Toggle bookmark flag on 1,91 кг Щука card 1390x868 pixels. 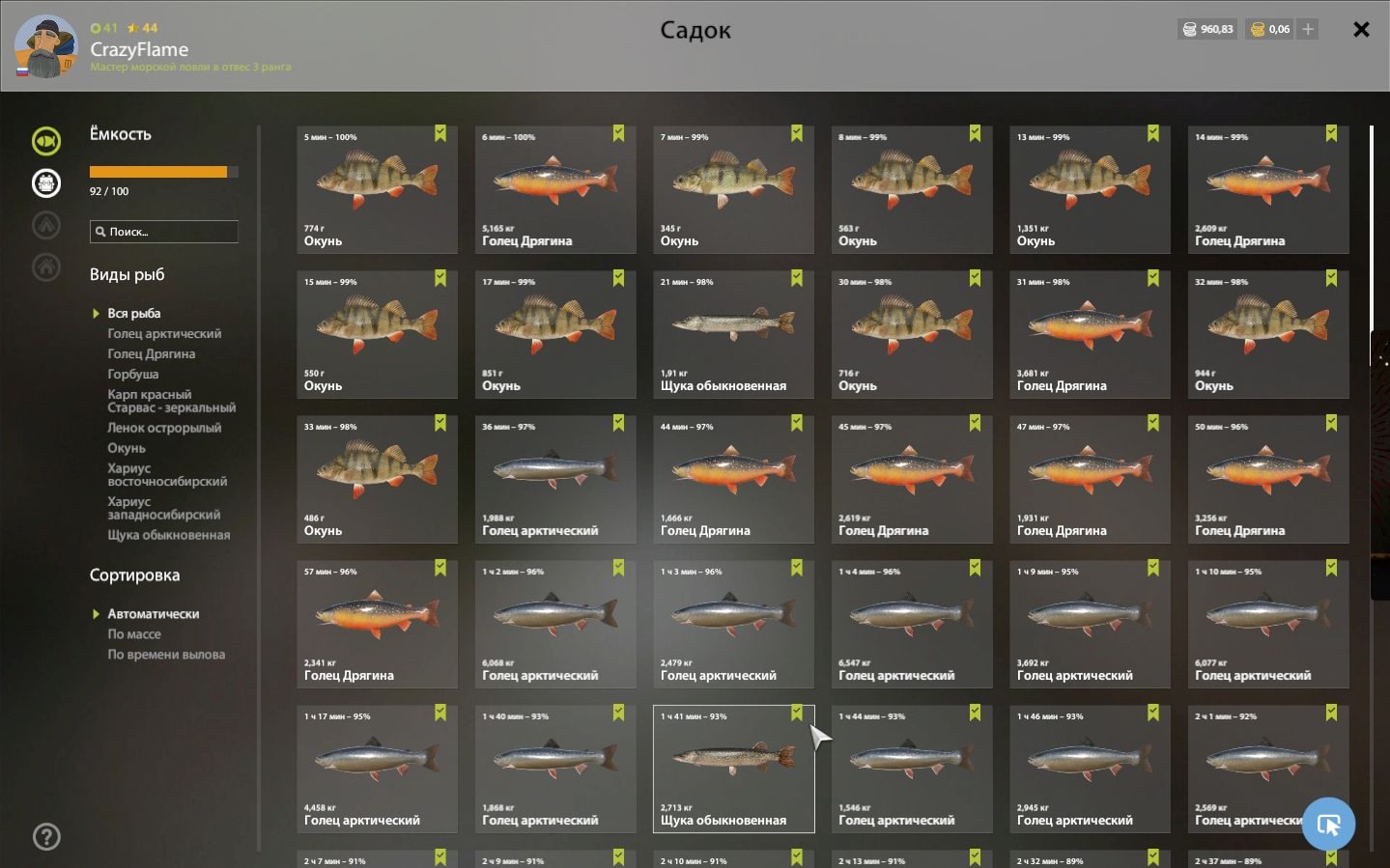click(797, 278)
